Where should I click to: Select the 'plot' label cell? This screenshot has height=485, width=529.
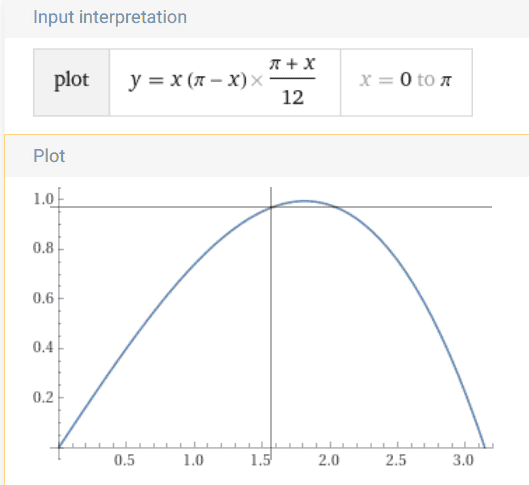(x=72, y=82)
